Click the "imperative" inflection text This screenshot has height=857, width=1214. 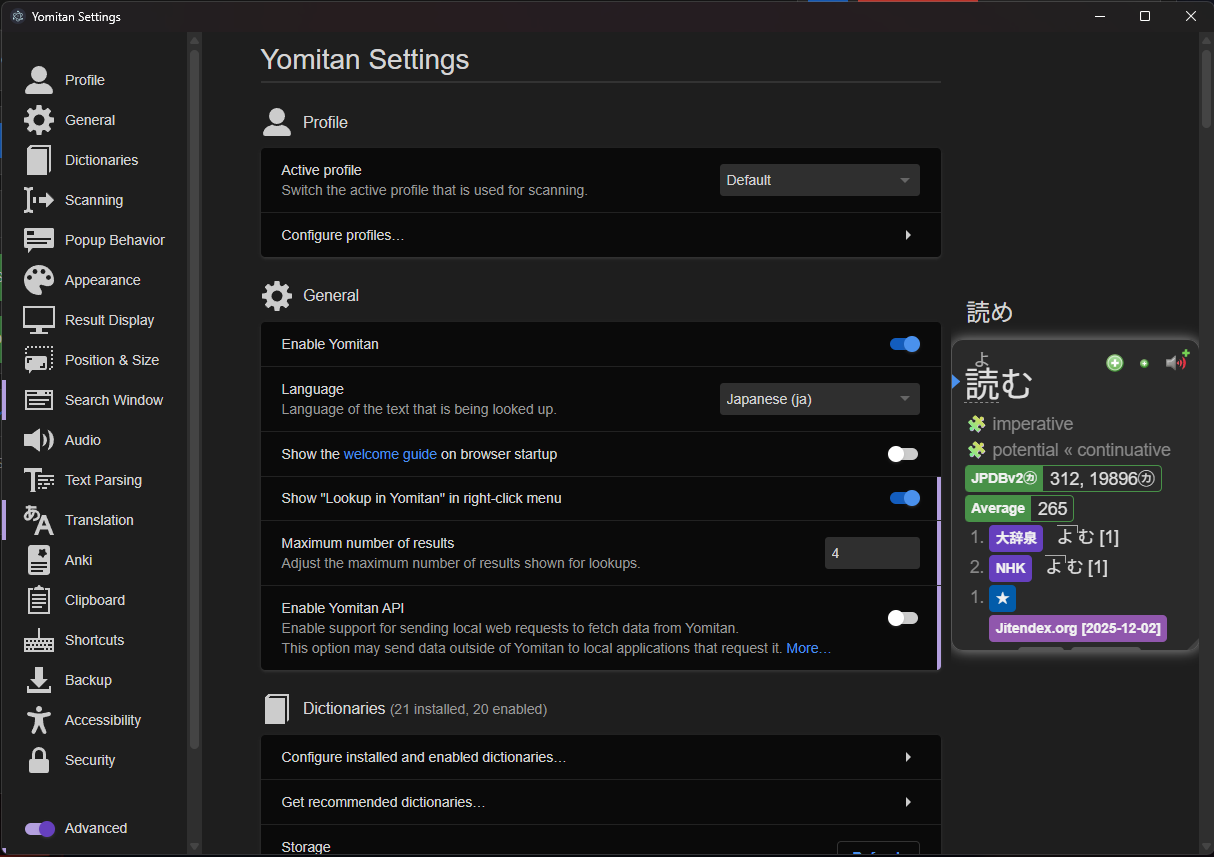[1033, 424]
